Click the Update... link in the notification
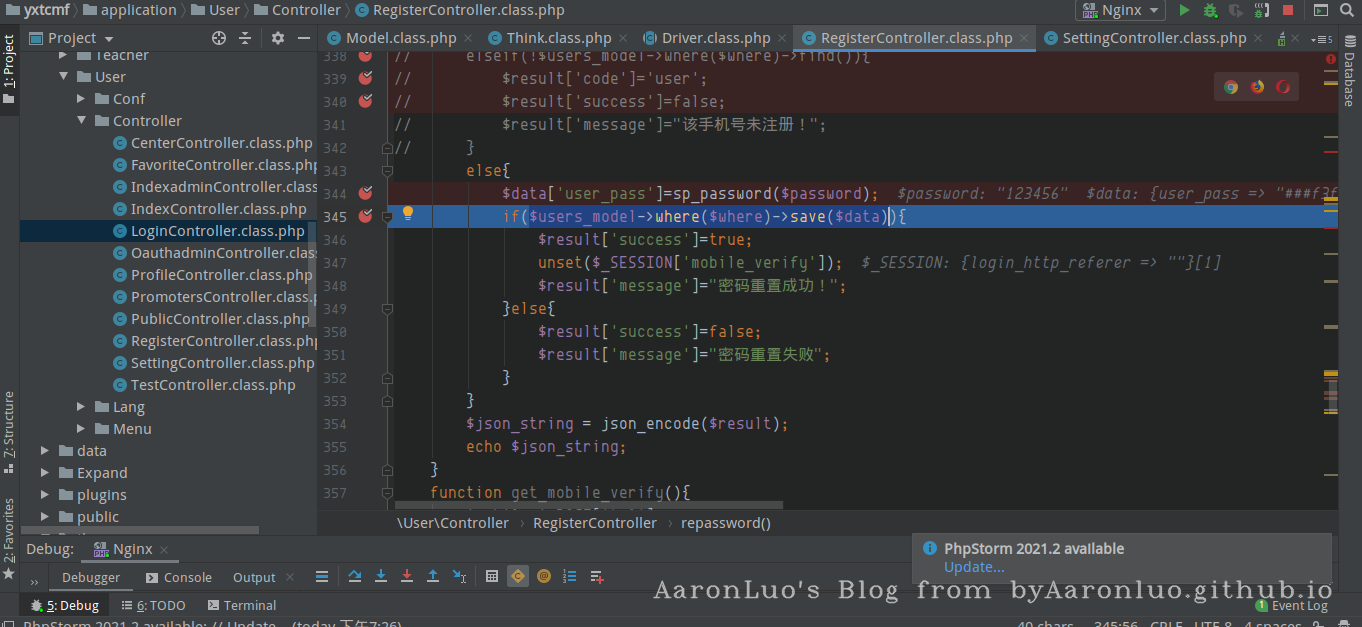 tap(974, 567)
